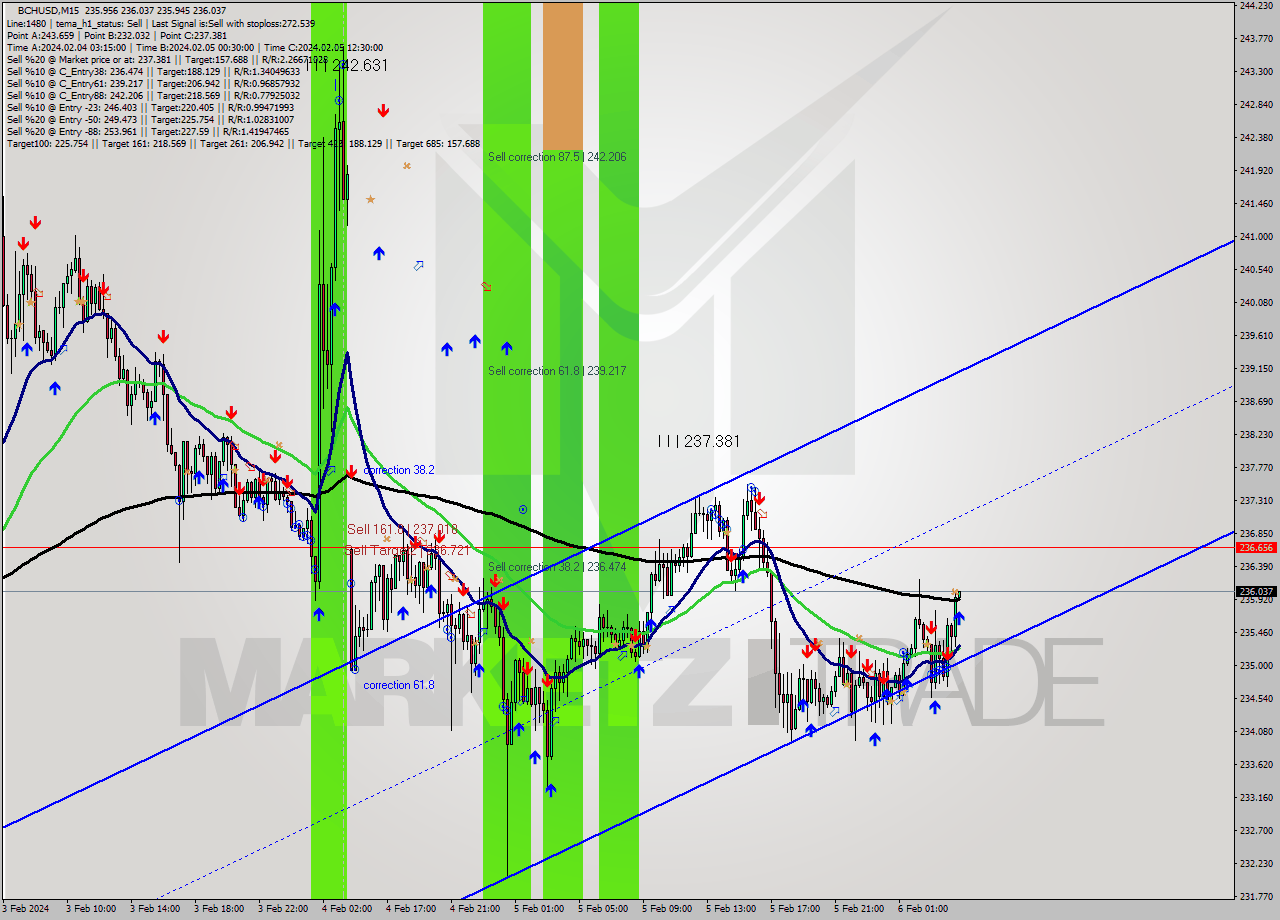Click the 241.000 price axis label

pos(1255,237)
